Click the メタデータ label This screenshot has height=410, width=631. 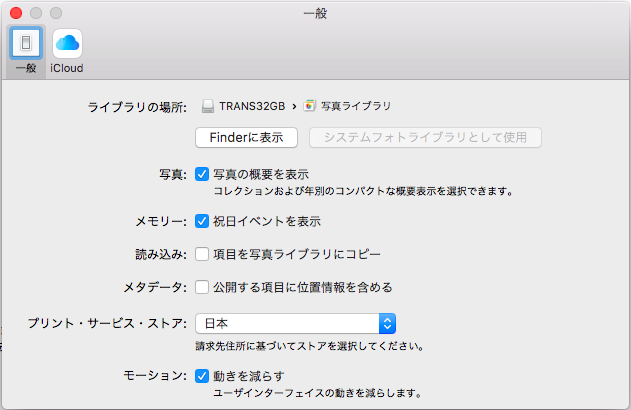click(155, 287)
